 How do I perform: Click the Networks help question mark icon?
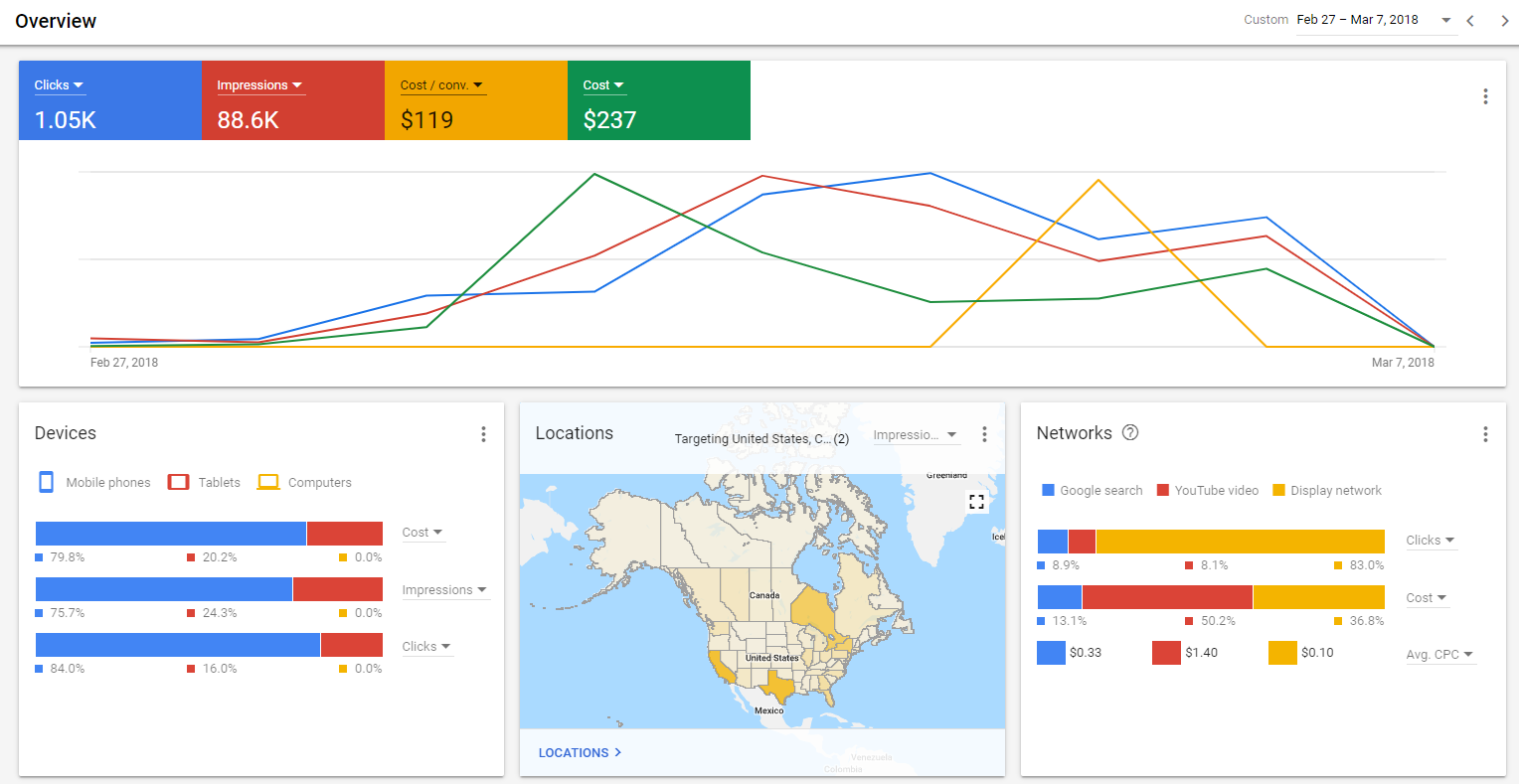[x=1130, y=432]
